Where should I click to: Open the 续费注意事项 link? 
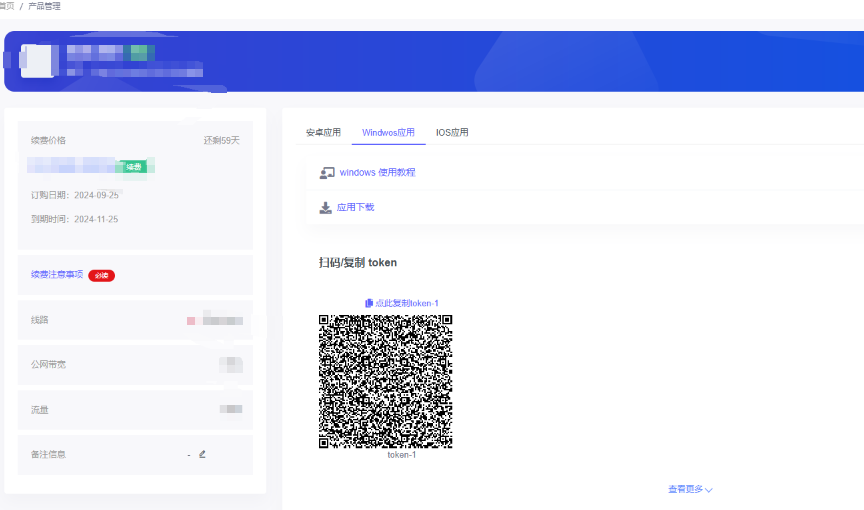(x=57, y=275)
